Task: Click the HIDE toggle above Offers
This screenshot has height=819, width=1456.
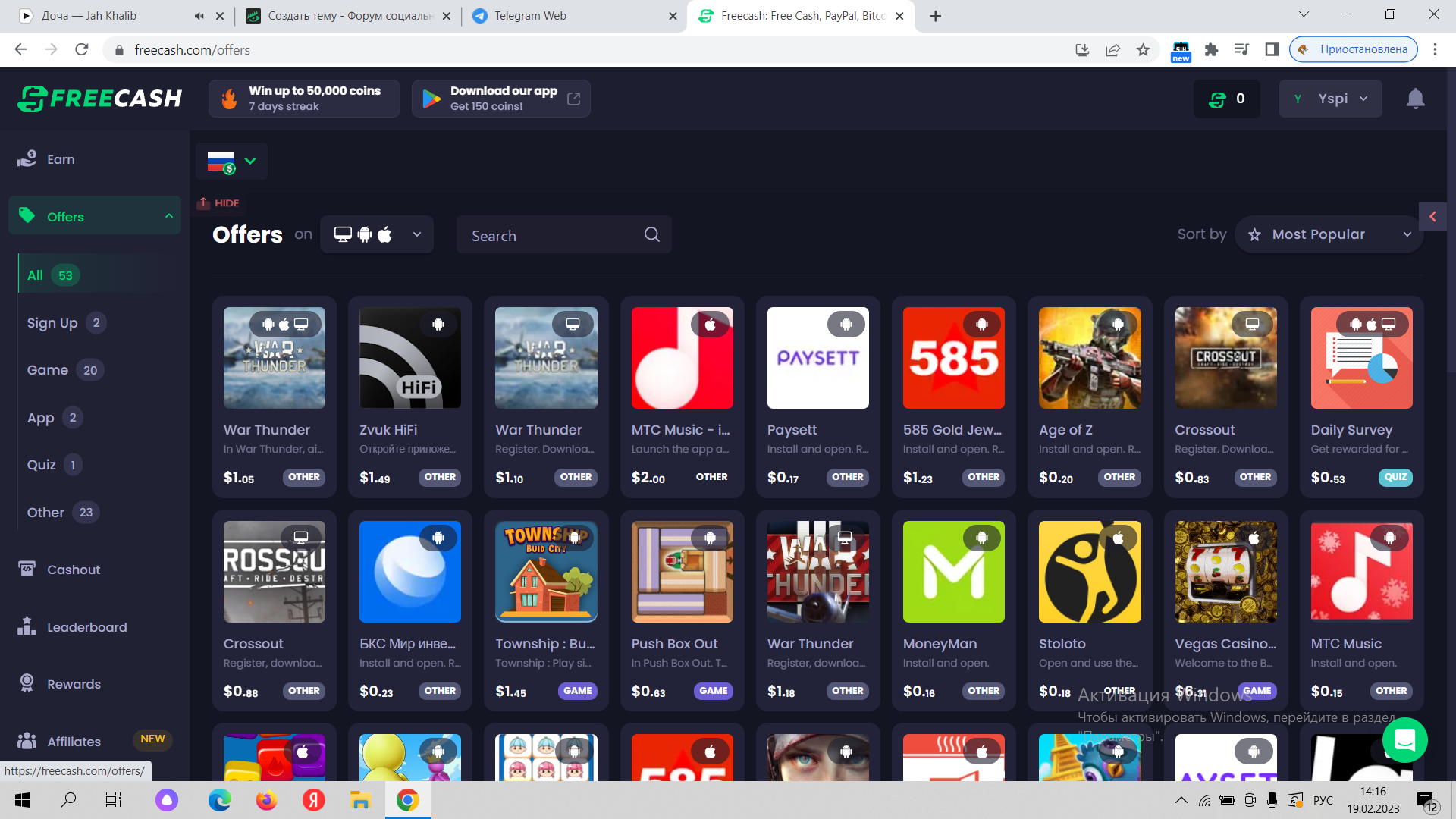Action: click(x=218, y=203)
